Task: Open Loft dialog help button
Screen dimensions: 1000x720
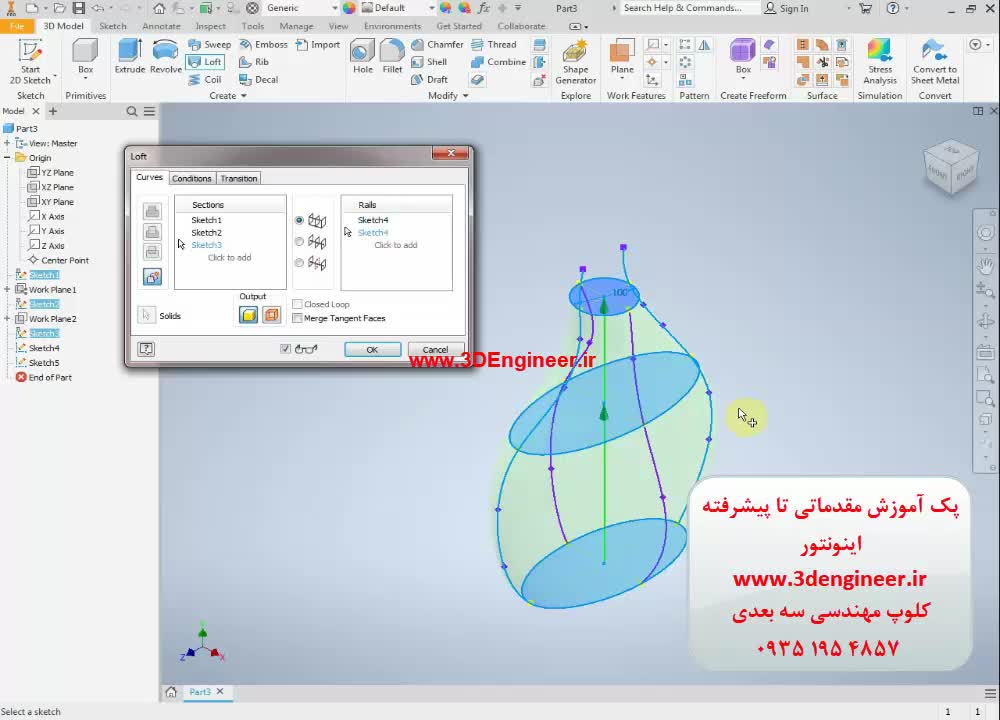Action: [x=146, y=349]
